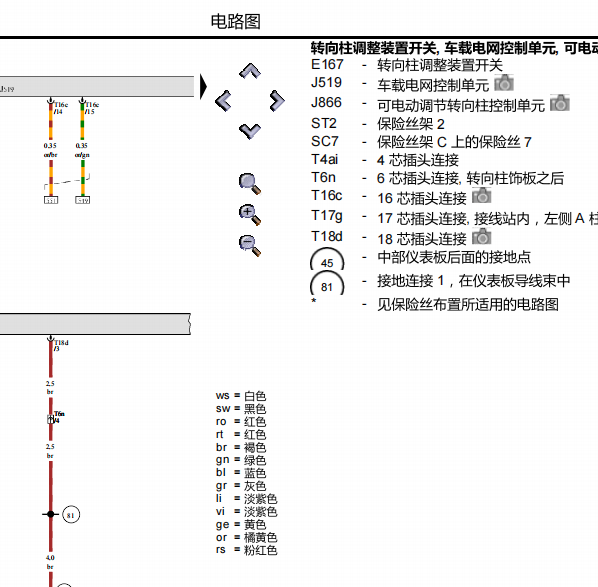The height and width of the screenshot is (587, 598).
Task: Click legend entry T6n
Action: click(x=437, y=178)
